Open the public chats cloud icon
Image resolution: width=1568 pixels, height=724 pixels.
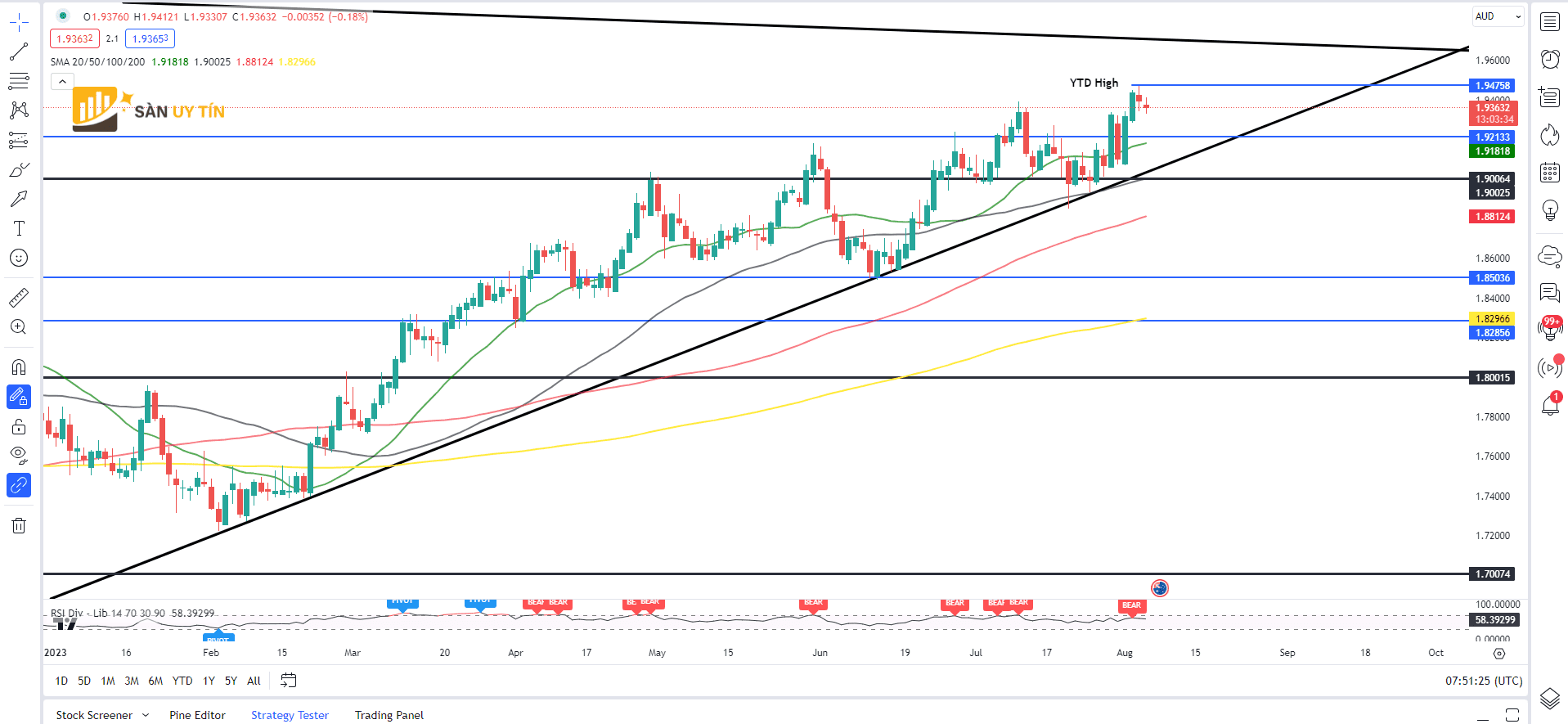pyautogui.click(x=1550, y=257)
